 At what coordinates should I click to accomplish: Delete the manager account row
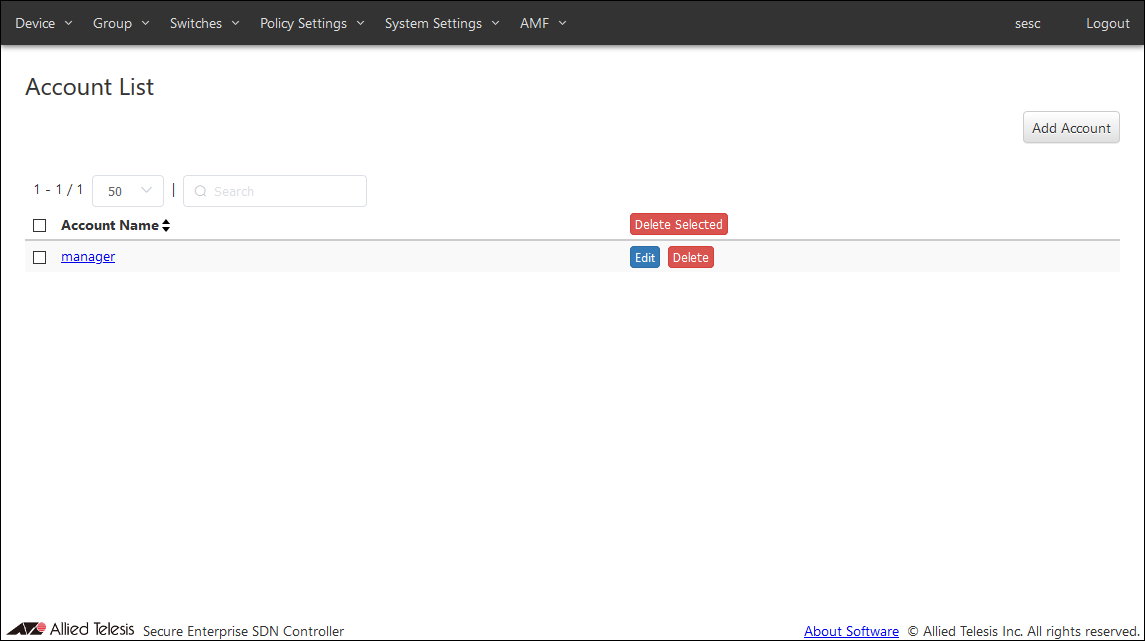point(690,258)
